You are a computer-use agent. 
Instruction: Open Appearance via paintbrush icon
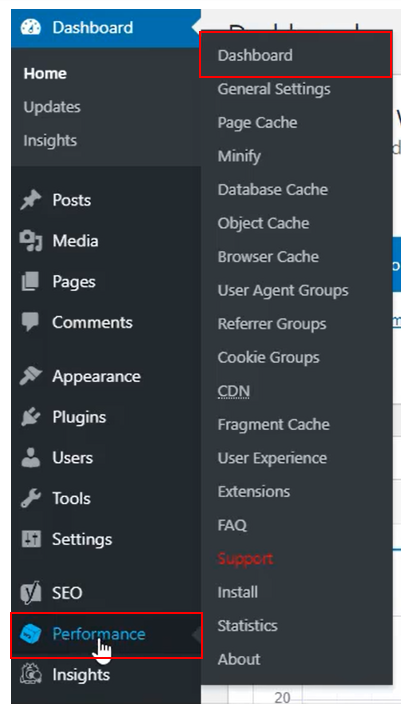pyautogui.click(x=31, y=376)
